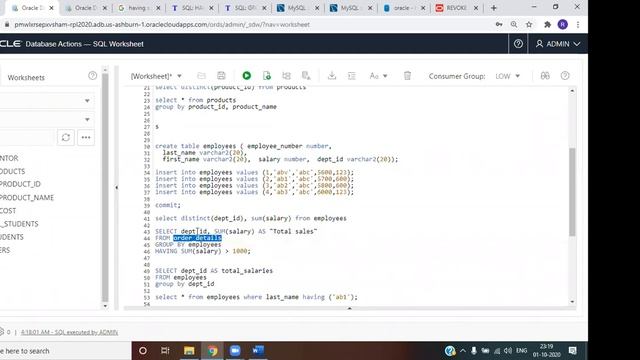
Task: Open Chrome three-dot menu
Action: (x=578, y=24)
